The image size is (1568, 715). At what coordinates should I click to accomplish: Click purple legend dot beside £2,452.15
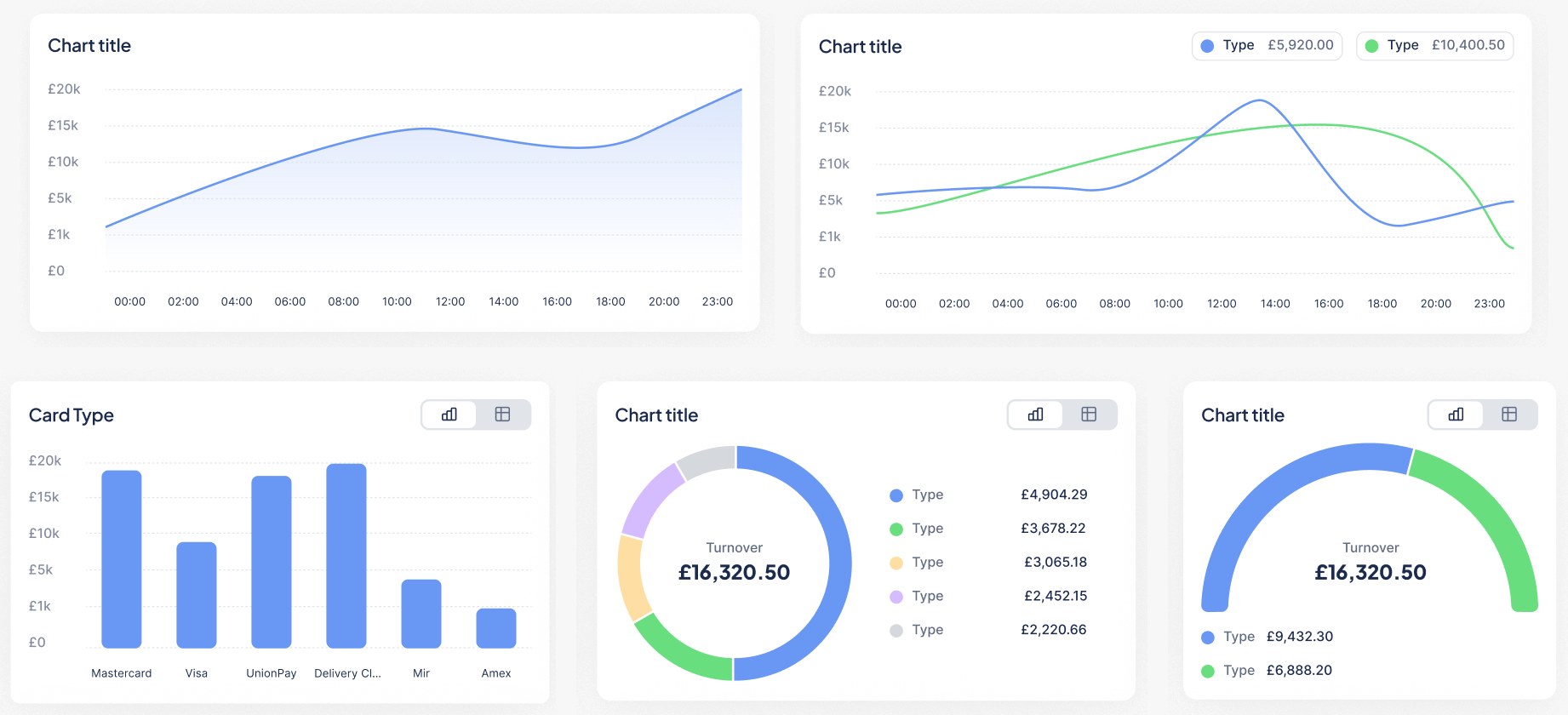point(896,597)
